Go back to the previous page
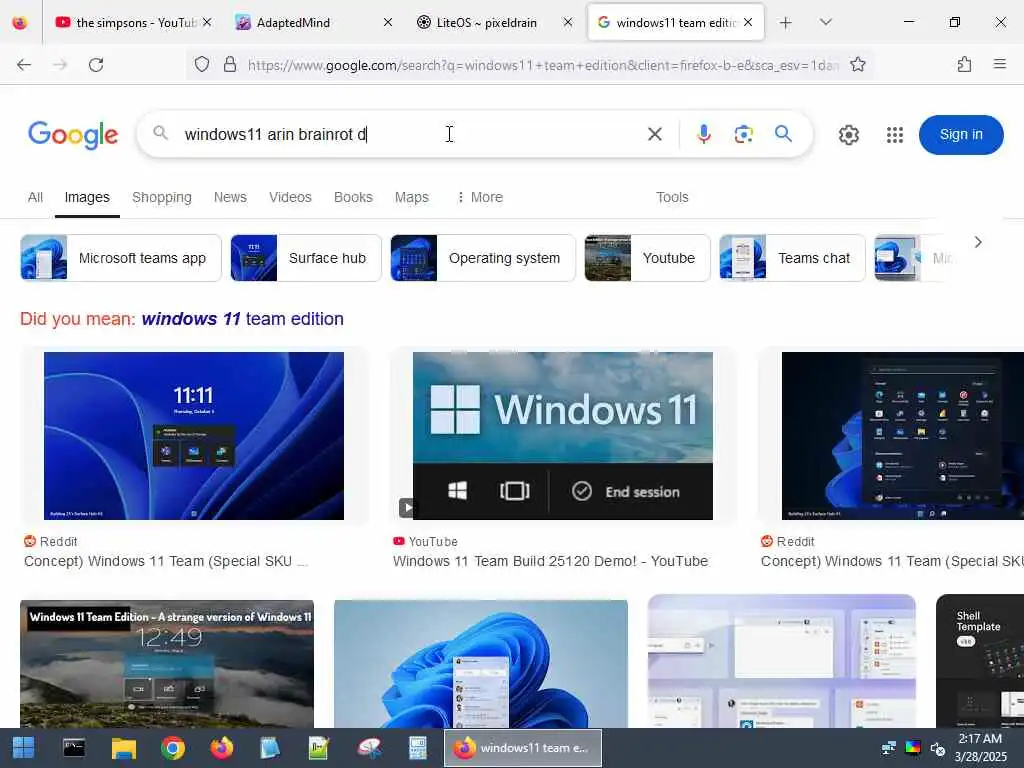The width and height of the screenshot is (1024, 768). (24, 65)
